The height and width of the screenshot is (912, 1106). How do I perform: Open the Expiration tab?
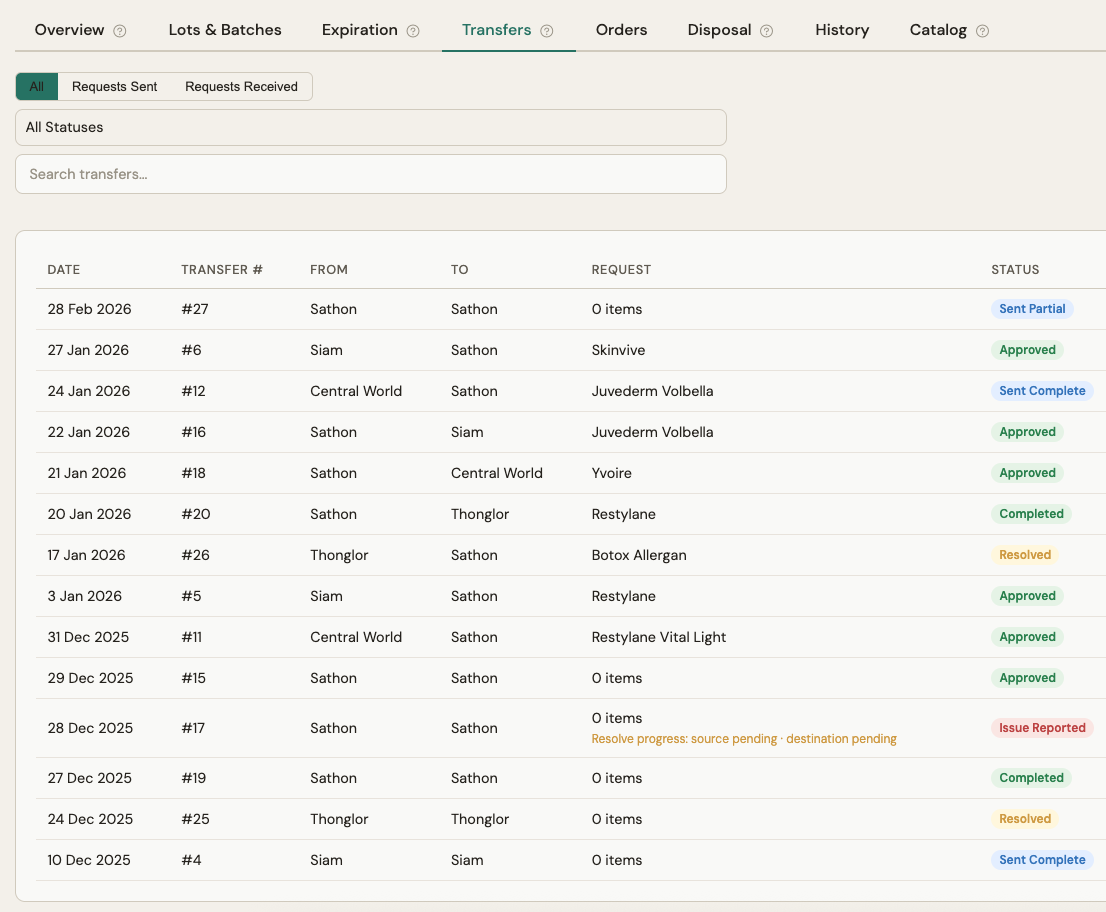coord(359,30)
